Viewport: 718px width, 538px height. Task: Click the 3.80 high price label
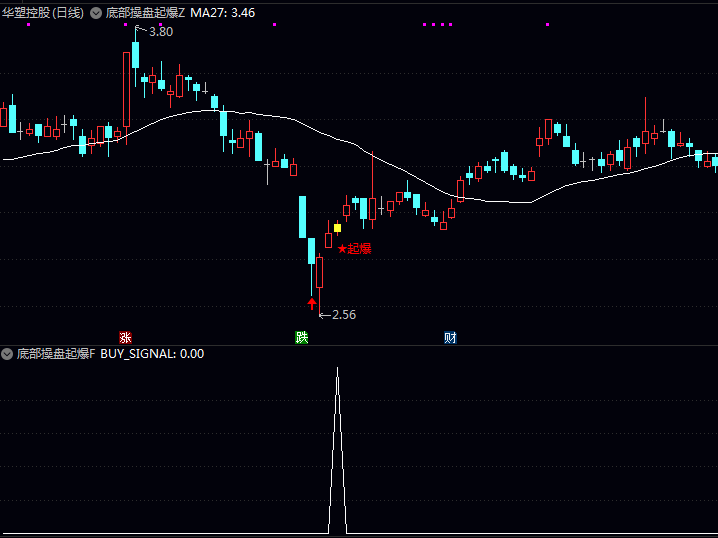point(161,32)
